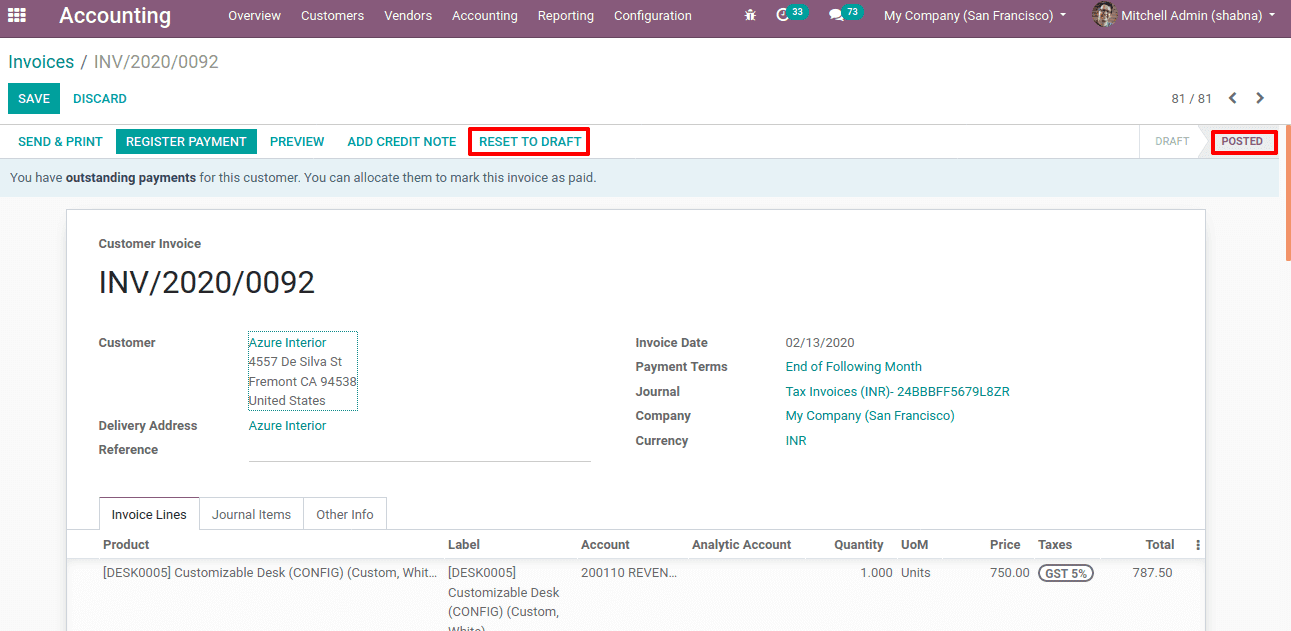
Task: Click Units UoM cell
Action: 915,573
